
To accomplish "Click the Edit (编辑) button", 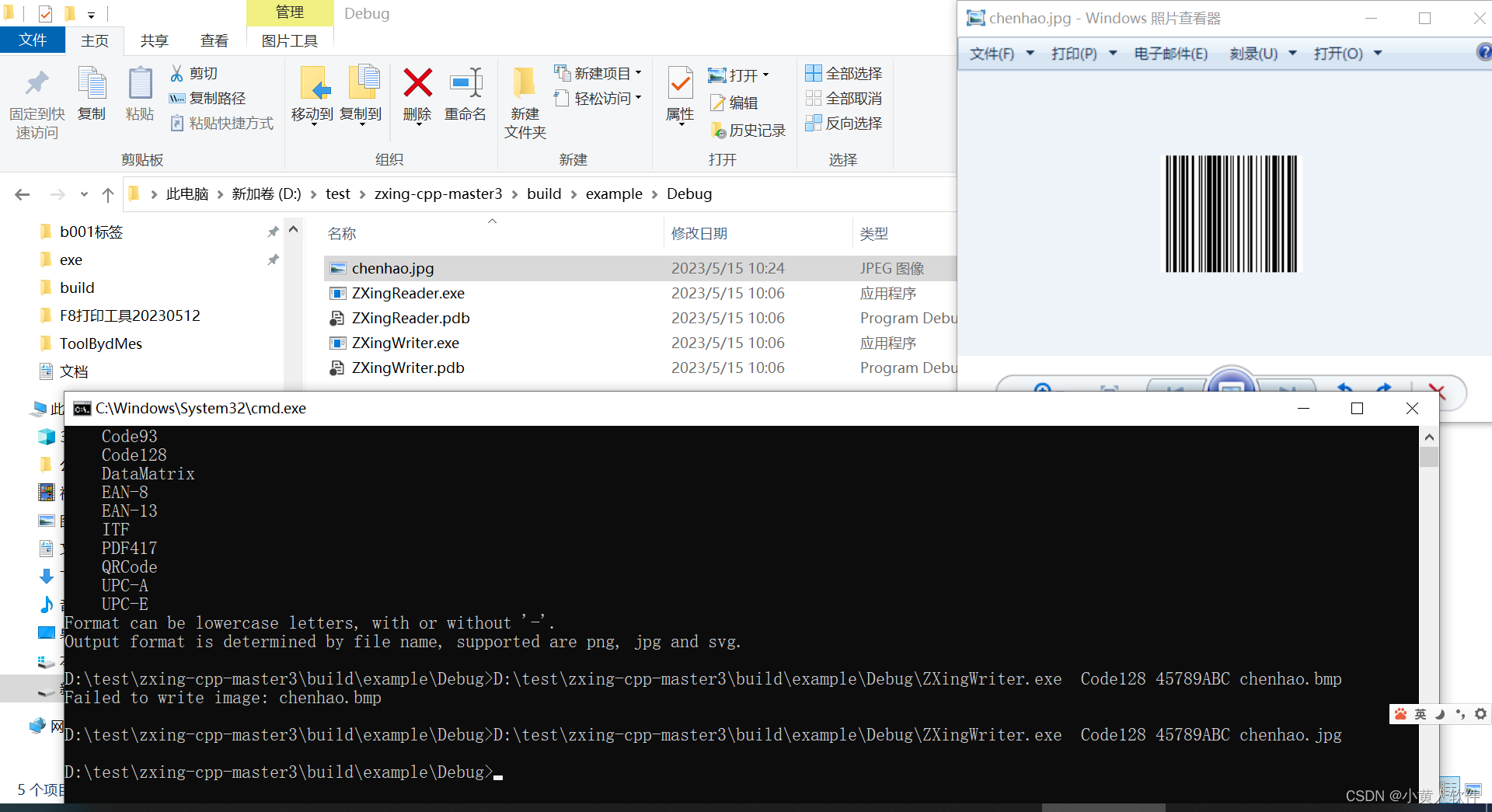I will (734, 103).
